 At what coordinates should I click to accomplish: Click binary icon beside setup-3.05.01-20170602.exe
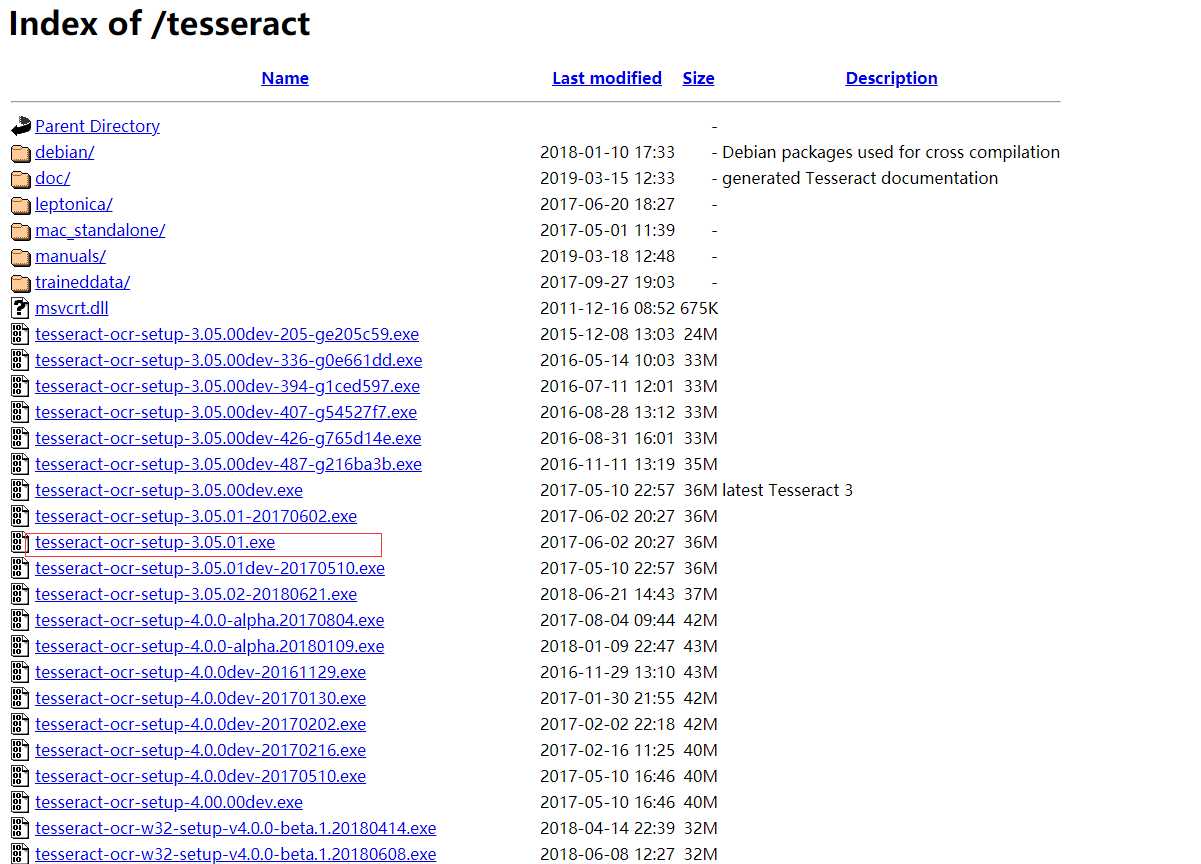[21, 516]
